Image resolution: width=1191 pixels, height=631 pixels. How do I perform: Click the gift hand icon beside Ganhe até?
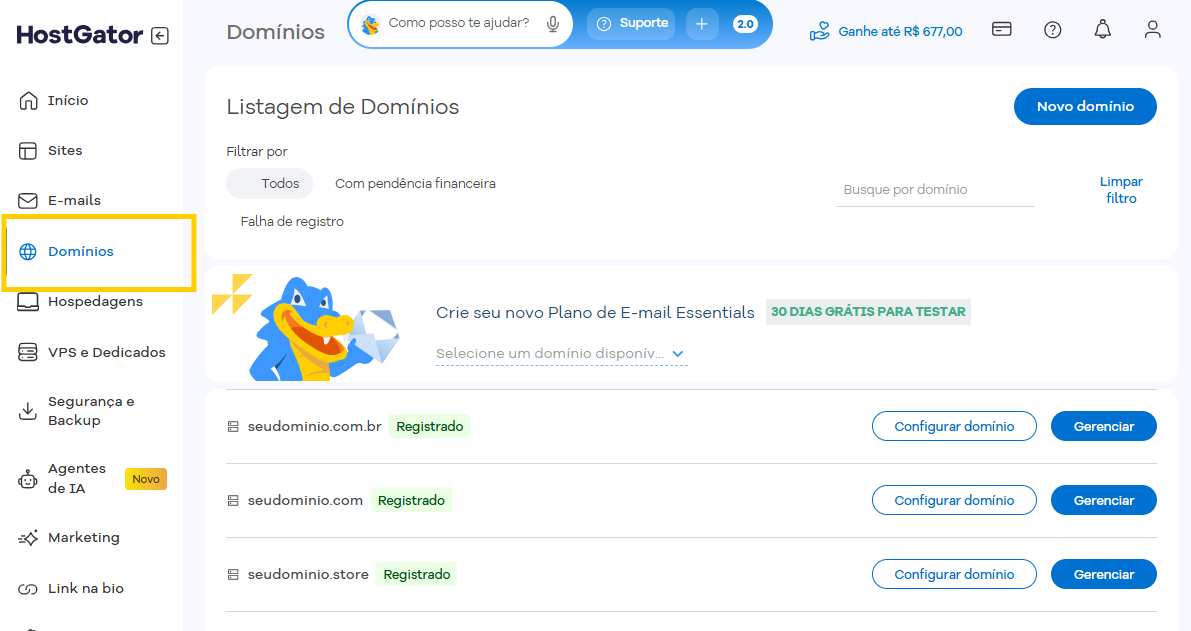coord(820,31)
